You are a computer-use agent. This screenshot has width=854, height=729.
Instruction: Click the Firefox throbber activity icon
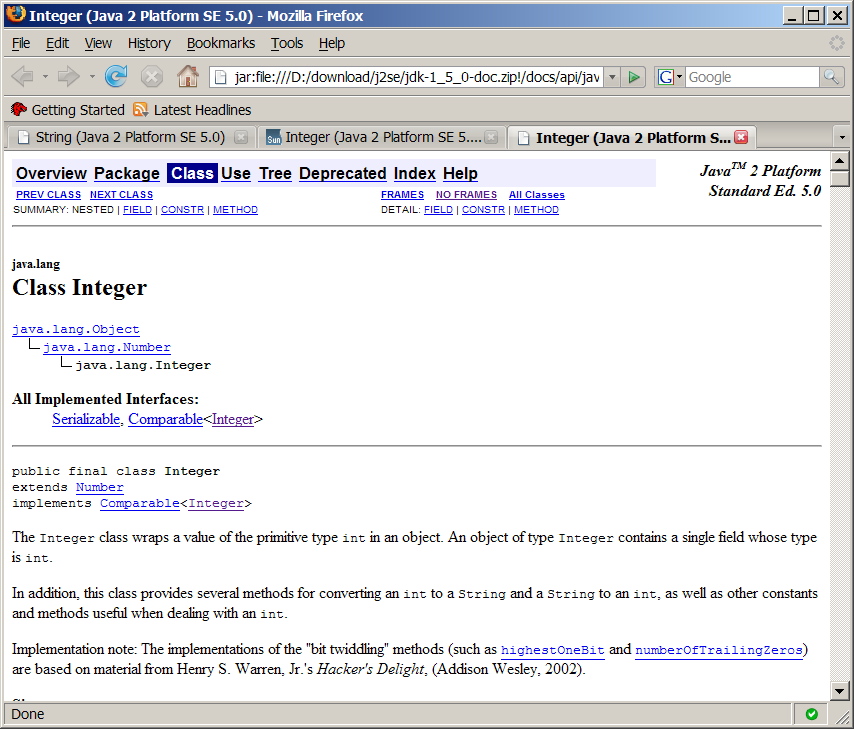click(837, 43)
